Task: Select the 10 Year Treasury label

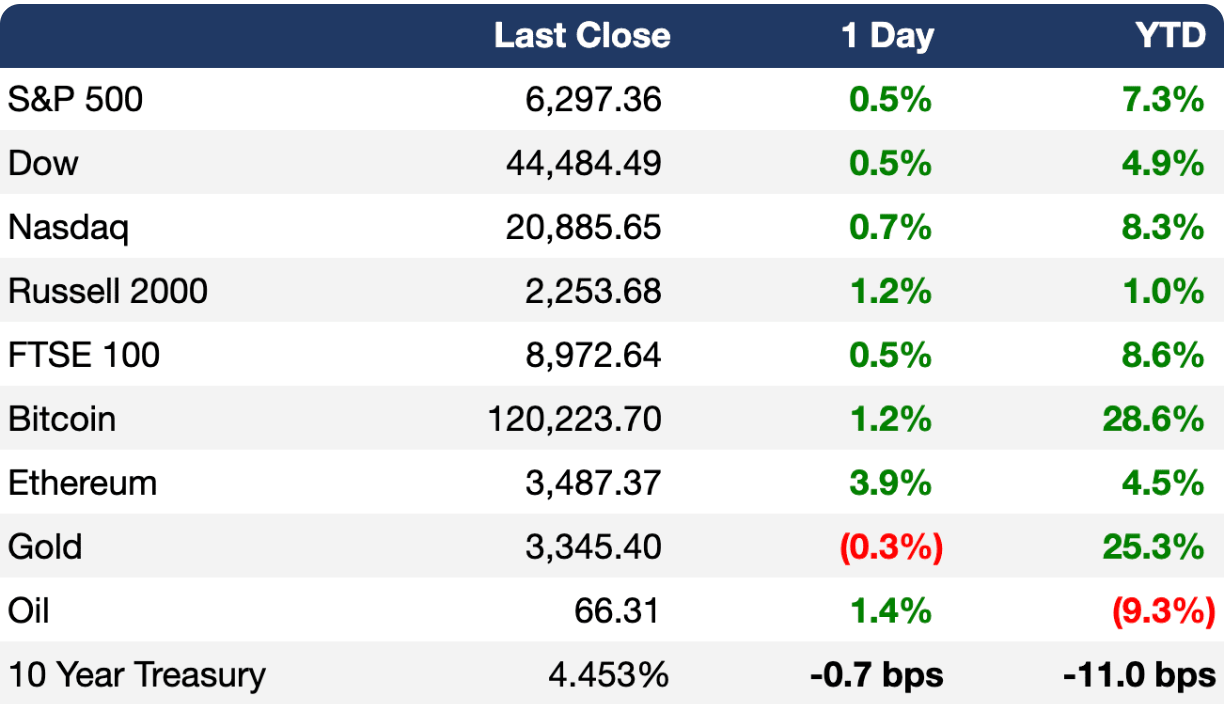Action: [x=137, y=675]
